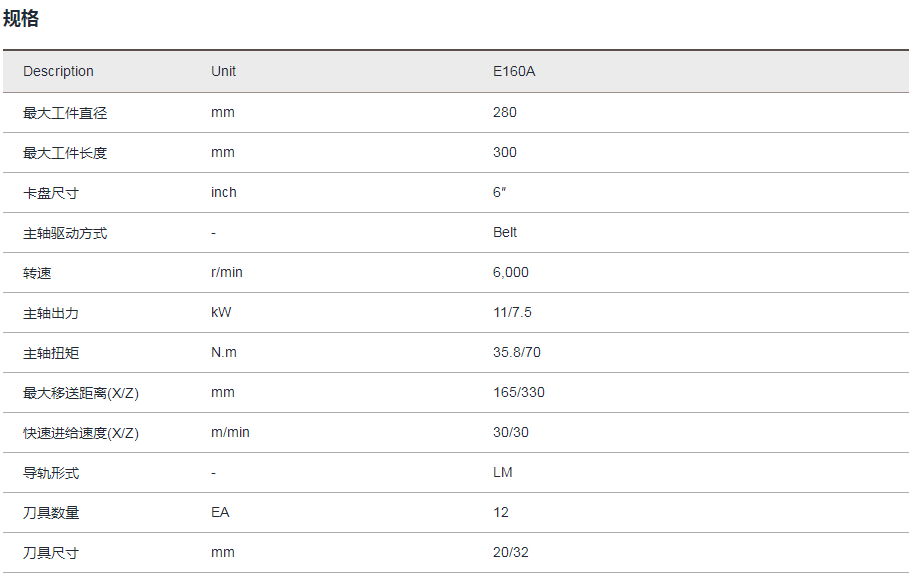Click the 280 diameter value
909x575 pixels.
(x=505, y=112)
